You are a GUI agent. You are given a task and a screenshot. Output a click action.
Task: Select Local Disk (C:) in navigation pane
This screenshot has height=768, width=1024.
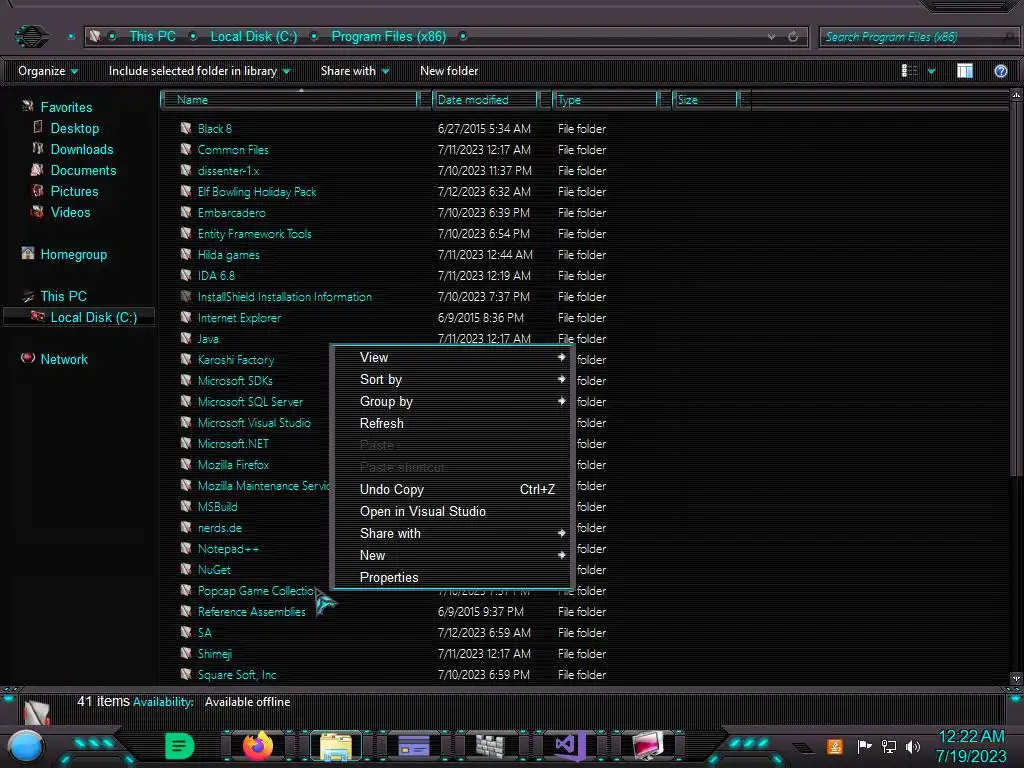pos(80,317)
